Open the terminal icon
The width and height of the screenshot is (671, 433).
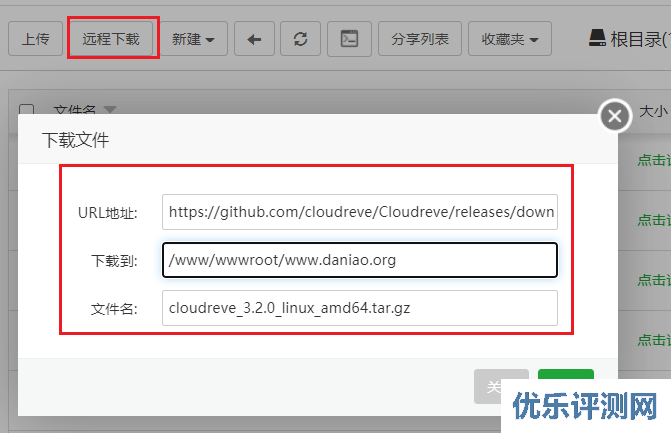click(x=349, y=39)
